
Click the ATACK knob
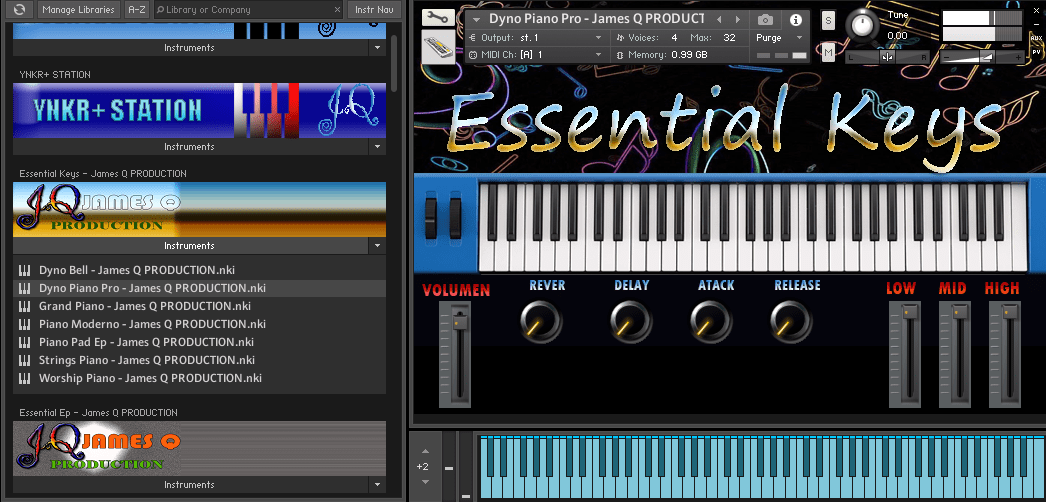(711, 321)
